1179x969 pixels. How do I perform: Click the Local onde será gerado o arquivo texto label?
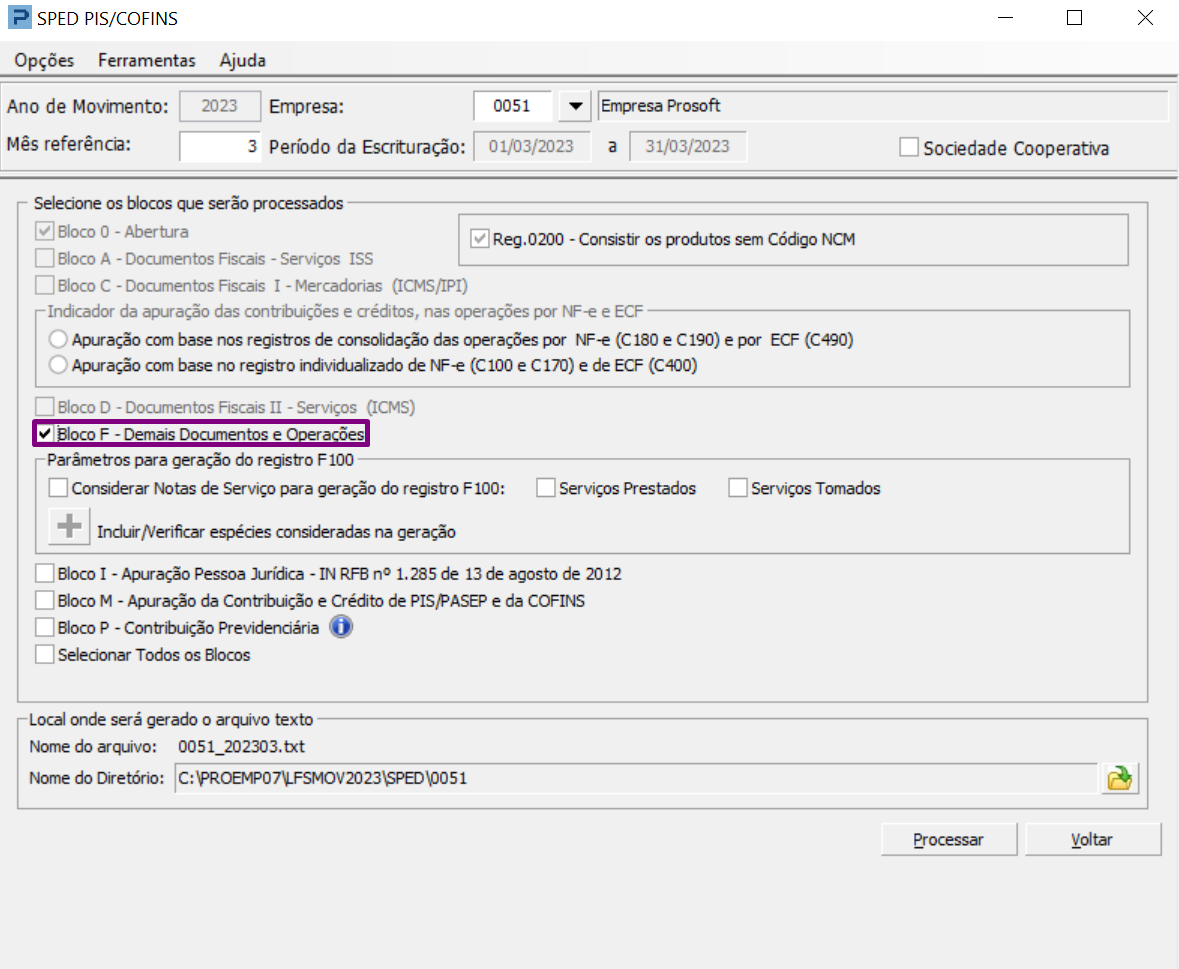point(171,719)
